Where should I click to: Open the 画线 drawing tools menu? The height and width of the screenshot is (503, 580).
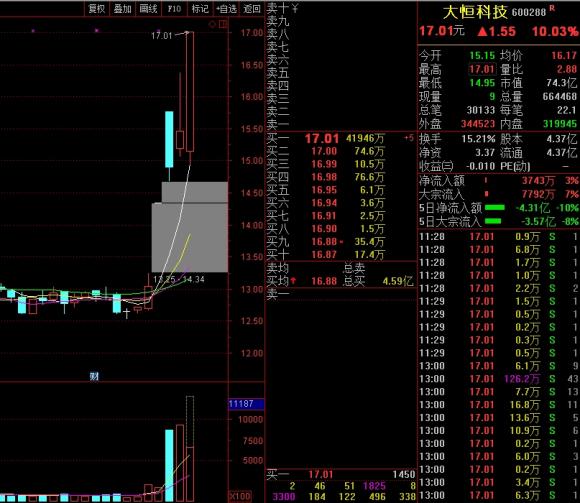148,9
